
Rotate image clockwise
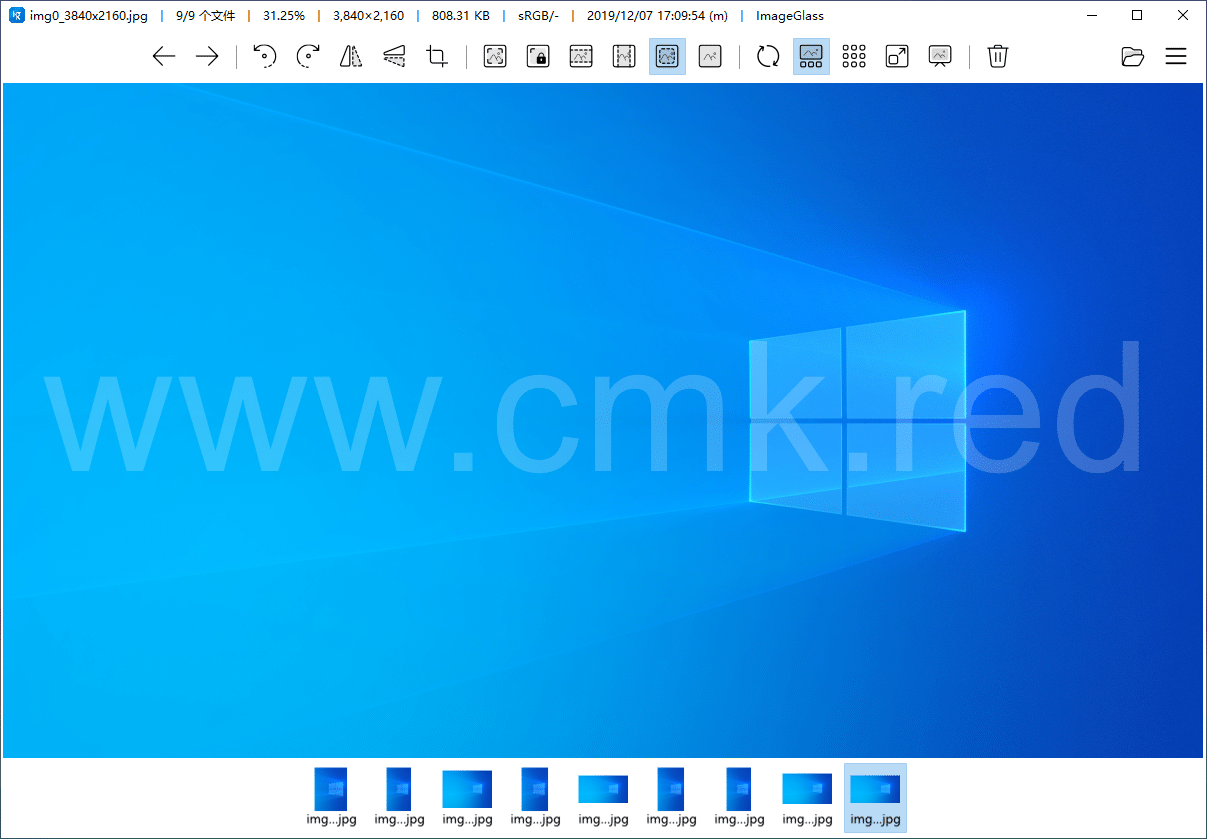click(x=308, y=57)
